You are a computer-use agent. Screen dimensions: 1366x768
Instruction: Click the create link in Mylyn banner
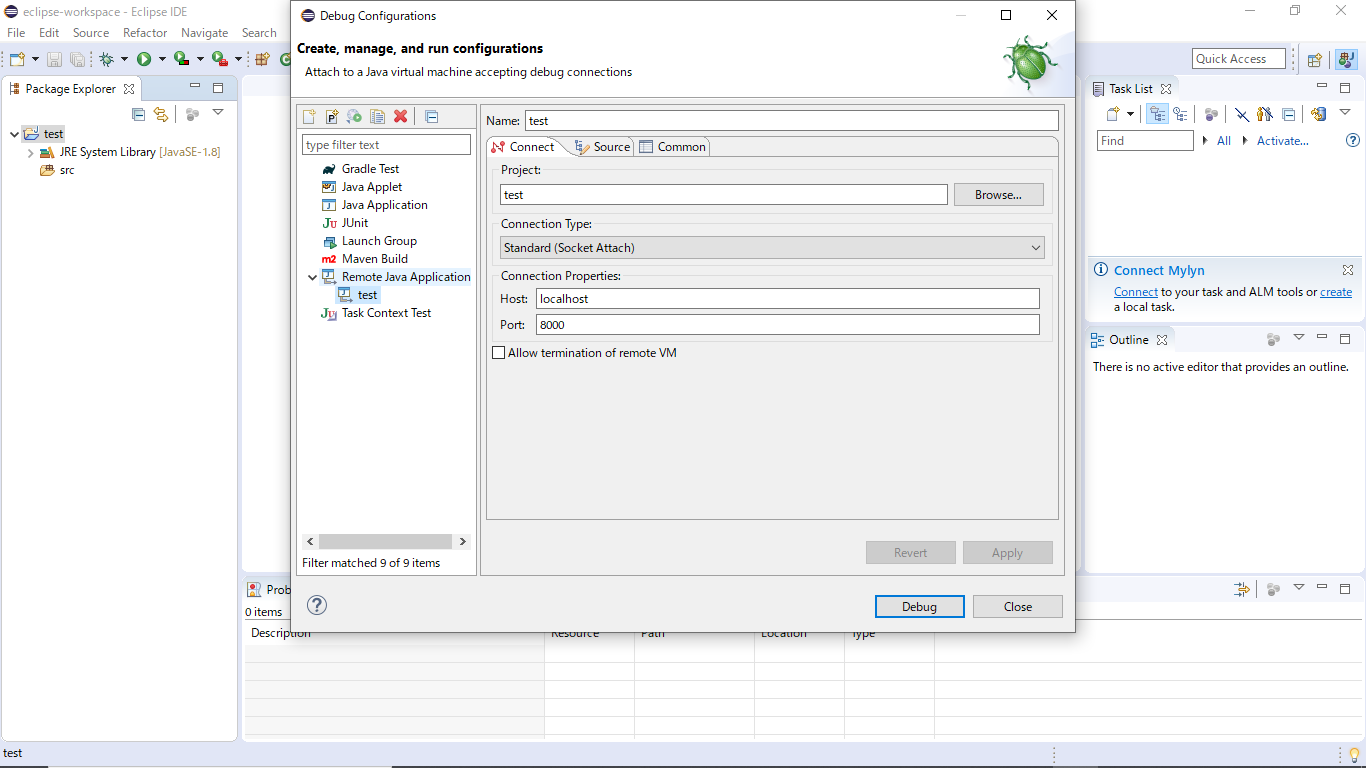pyautogui.click(x=1336, y=292)
